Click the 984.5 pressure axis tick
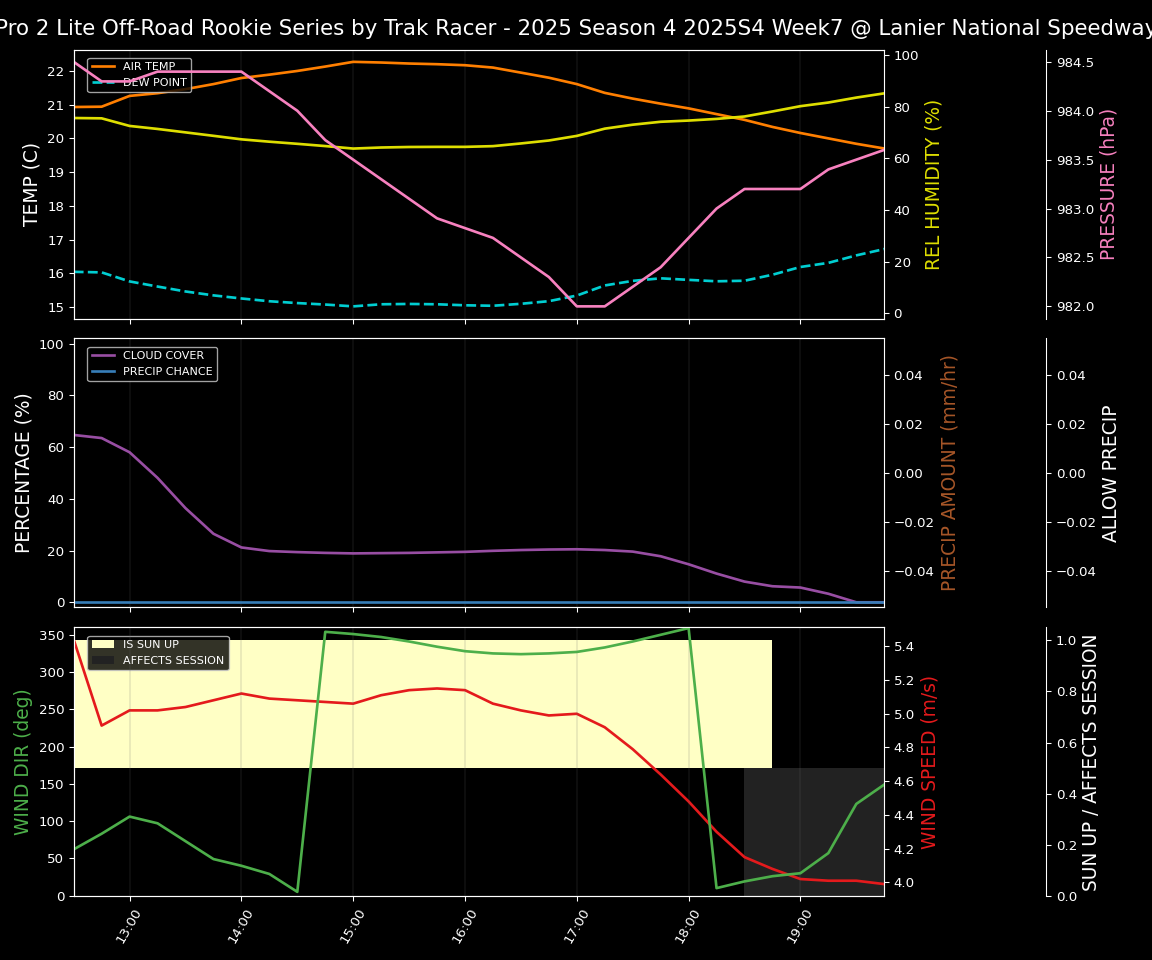1152x960 pixels. pos(1075,63)
